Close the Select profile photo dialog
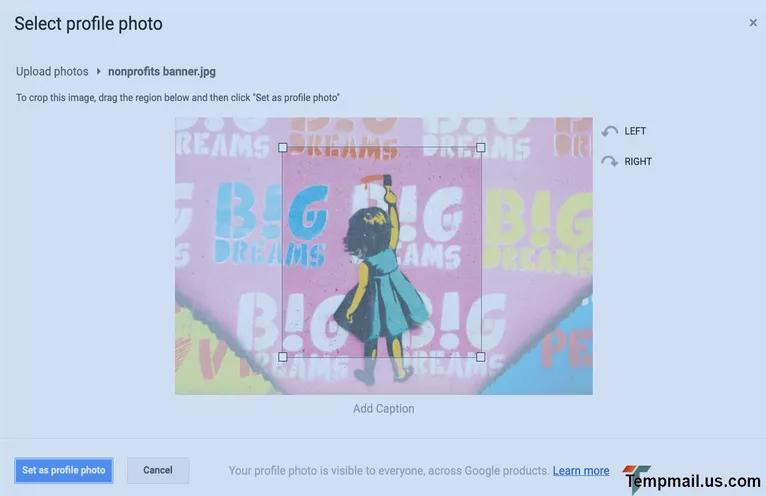The image size is (766, 496). (753, 22)
